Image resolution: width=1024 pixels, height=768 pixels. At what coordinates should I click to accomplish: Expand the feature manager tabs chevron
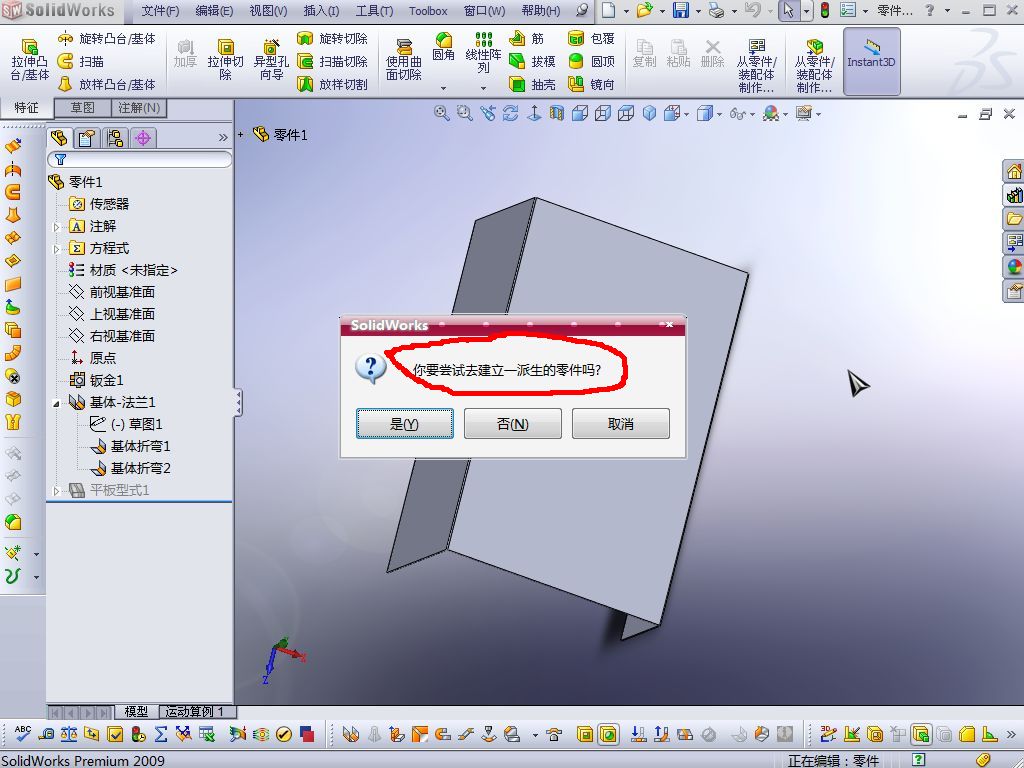tap(223, 138)
